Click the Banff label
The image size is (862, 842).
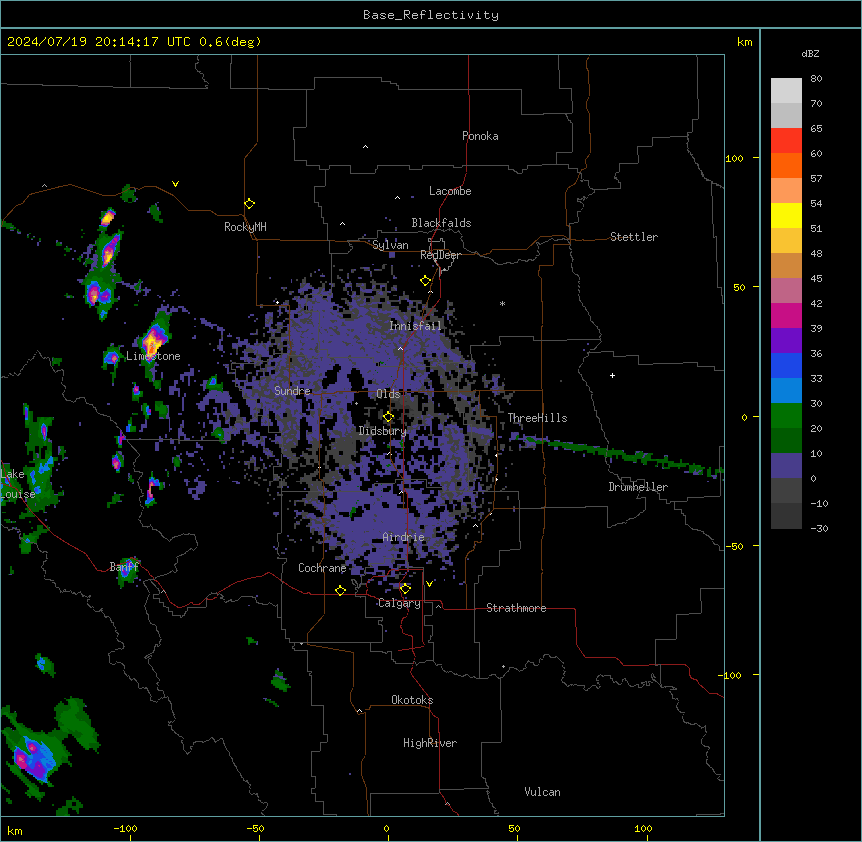124,567
